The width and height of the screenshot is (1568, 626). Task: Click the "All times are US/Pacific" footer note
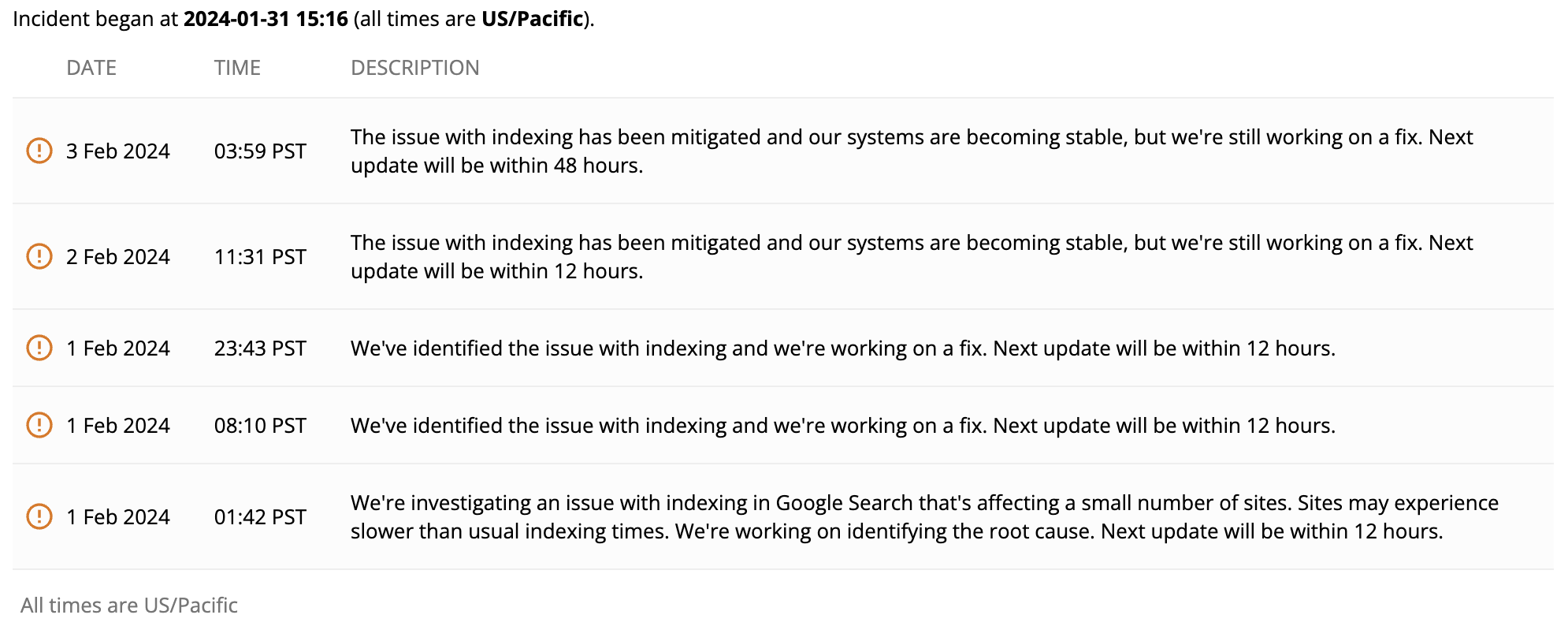click(x=129, y=606)
